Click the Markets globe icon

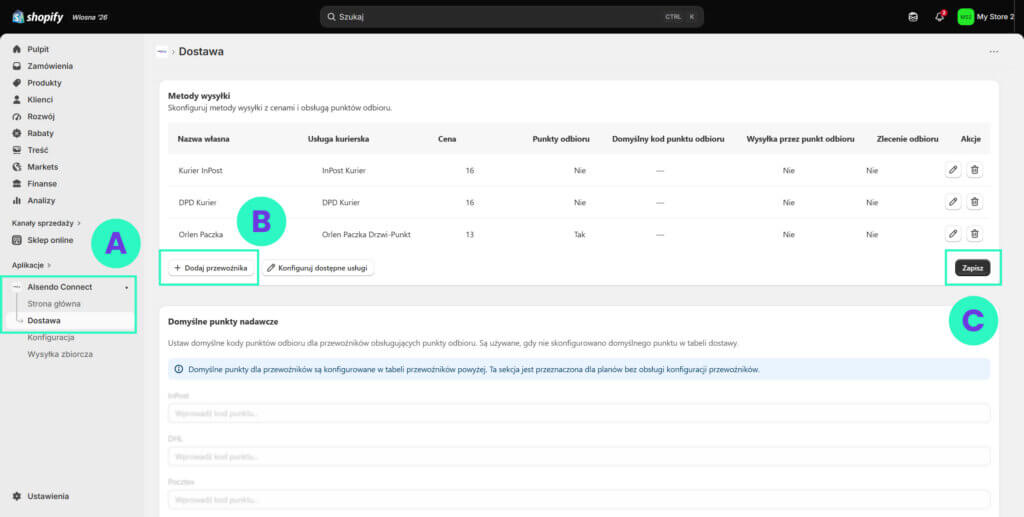tap(17, 167)
